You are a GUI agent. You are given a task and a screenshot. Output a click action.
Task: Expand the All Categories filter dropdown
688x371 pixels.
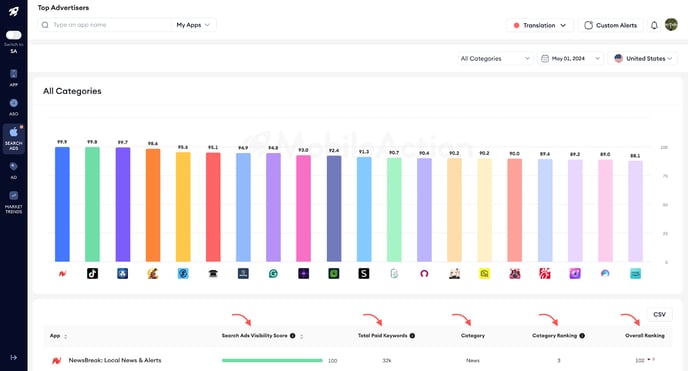pos(495,58)
